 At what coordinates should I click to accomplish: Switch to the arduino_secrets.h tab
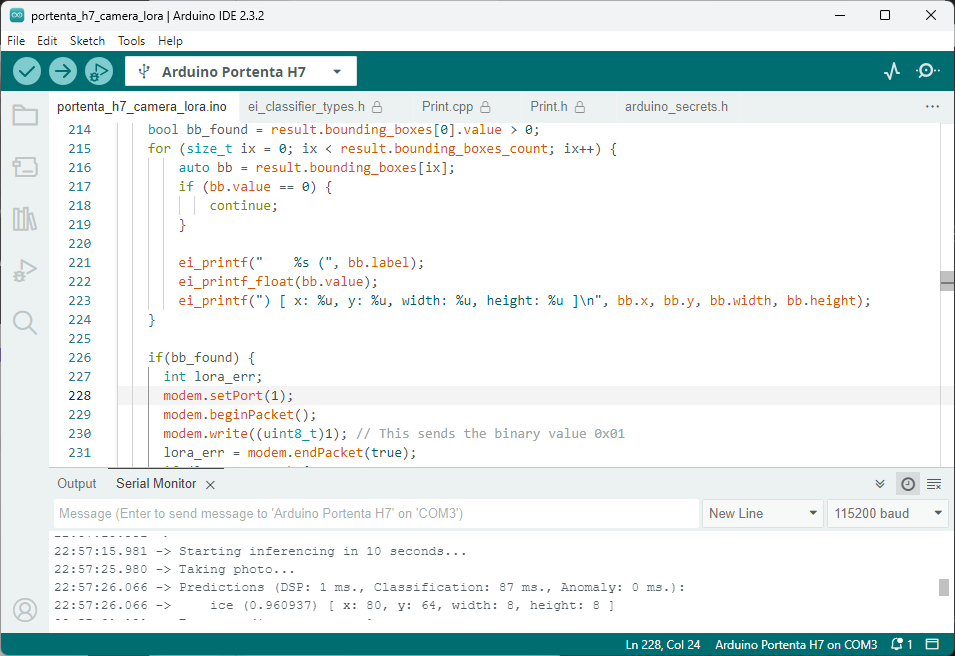click(x=676, y=107)
